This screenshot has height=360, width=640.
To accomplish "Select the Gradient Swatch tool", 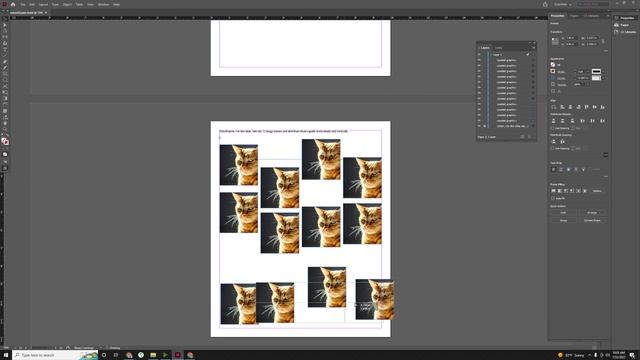I will [5, 98].
